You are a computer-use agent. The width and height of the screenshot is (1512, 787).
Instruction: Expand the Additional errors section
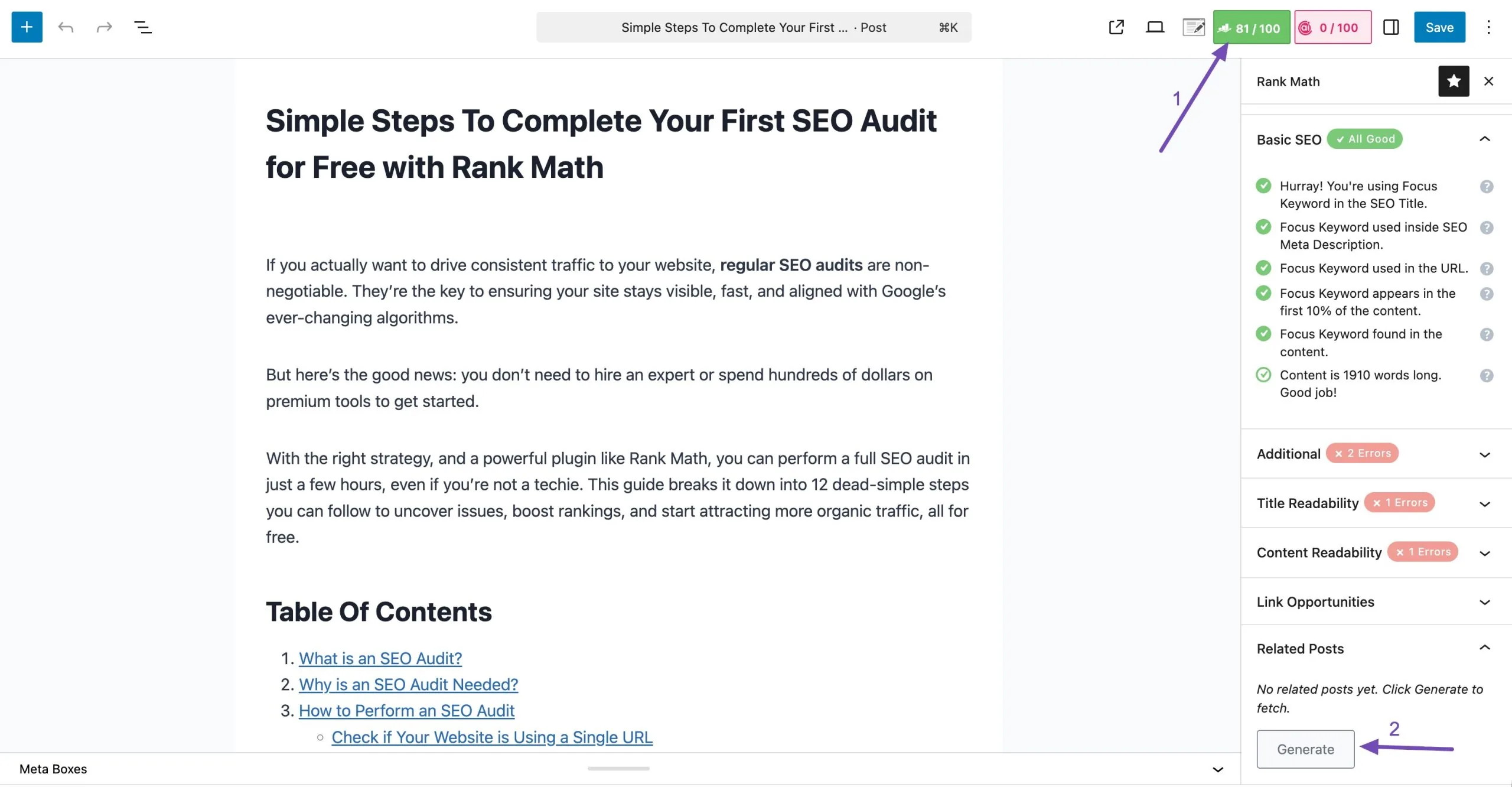click(1484, 454)
